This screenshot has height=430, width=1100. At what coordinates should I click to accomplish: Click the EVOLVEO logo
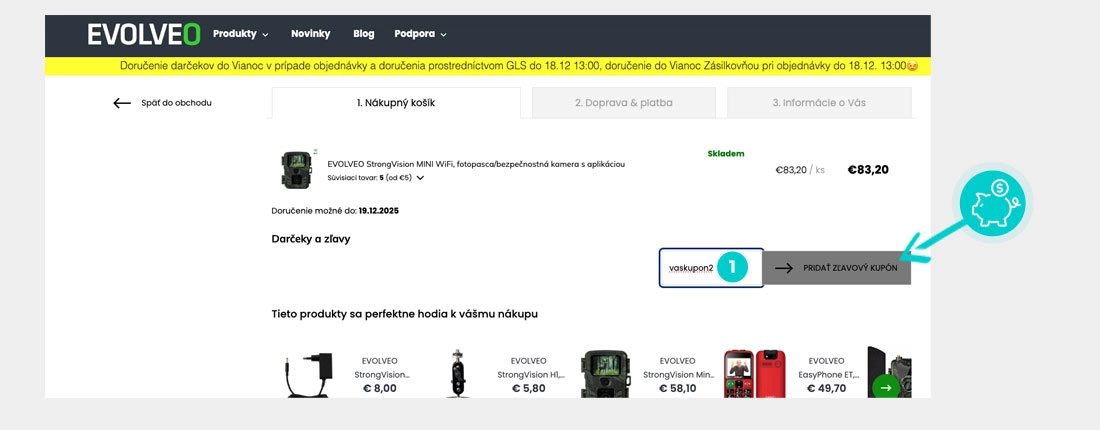(144, 34)
